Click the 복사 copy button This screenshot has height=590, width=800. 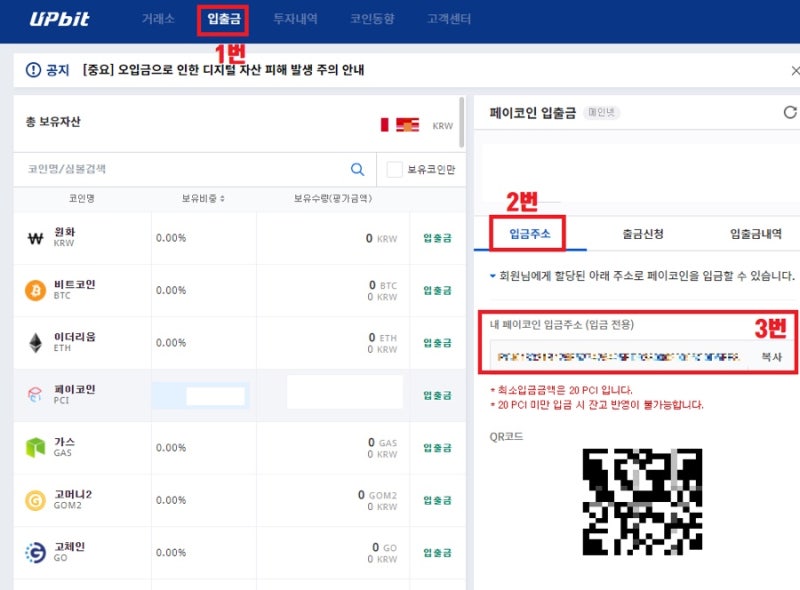tap(771, 357)
